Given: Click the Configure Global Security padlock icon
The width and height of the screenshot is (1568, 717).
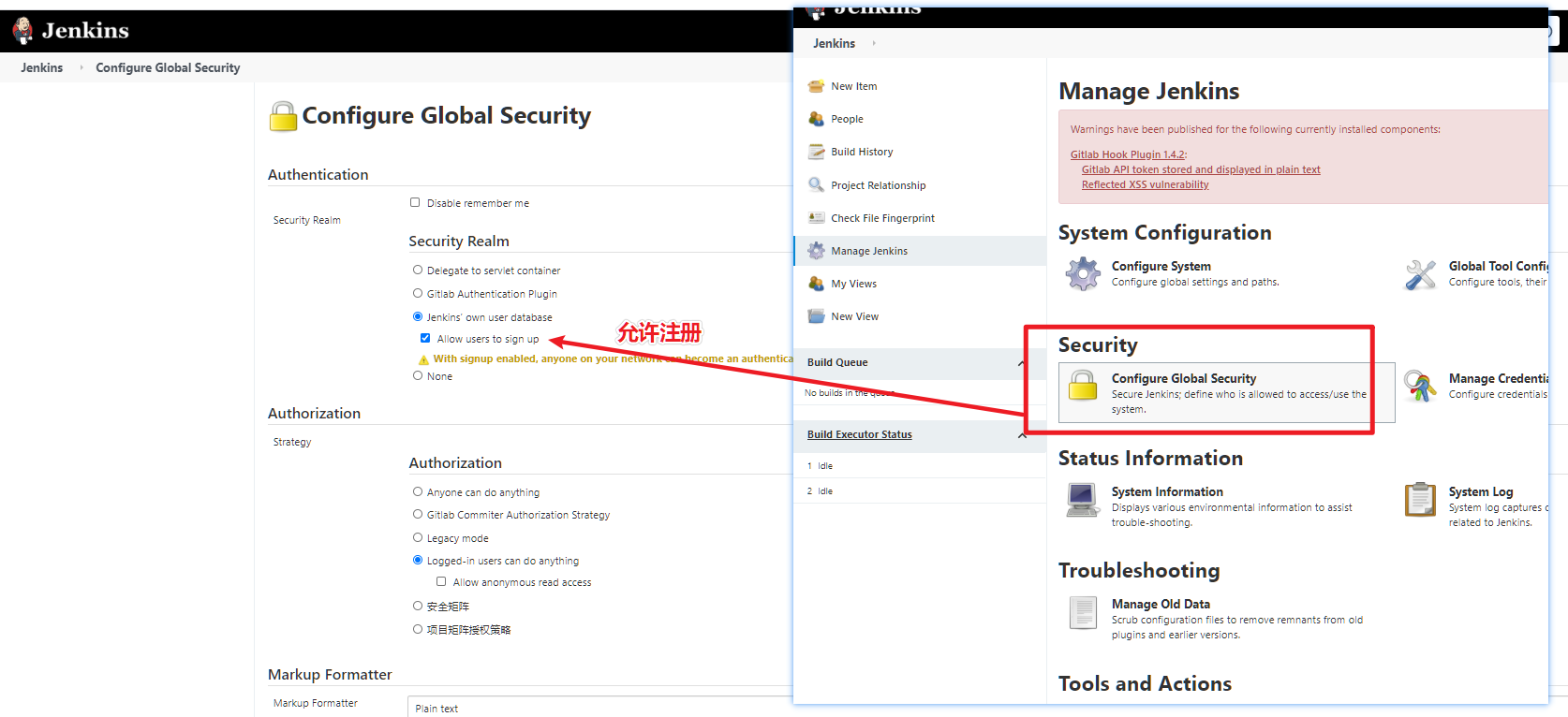Looking at the screenshot, I should coord(1083,385).
